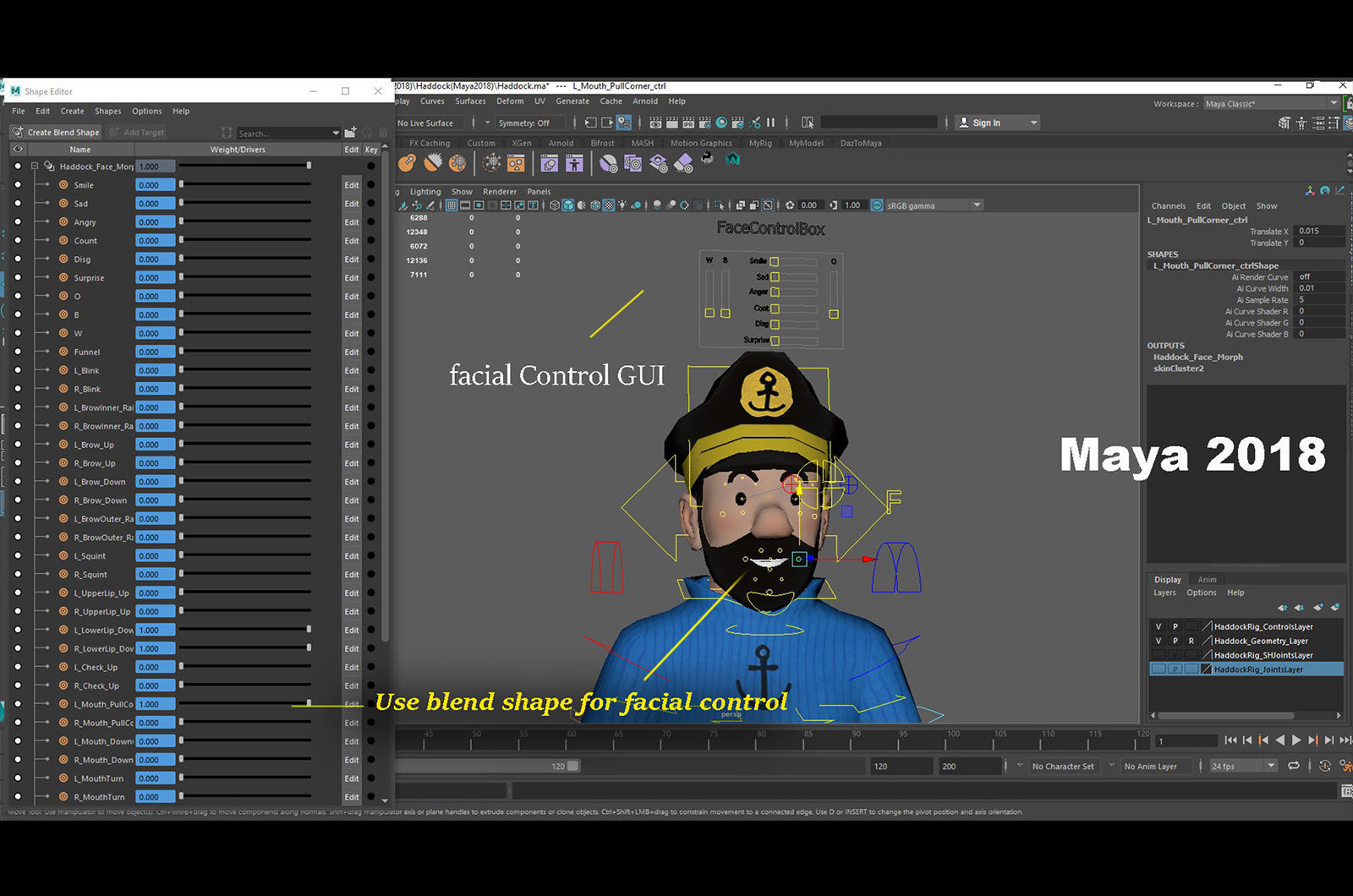
Task: Open Modeling Toolkit icon at top right
Action: 1285,123
